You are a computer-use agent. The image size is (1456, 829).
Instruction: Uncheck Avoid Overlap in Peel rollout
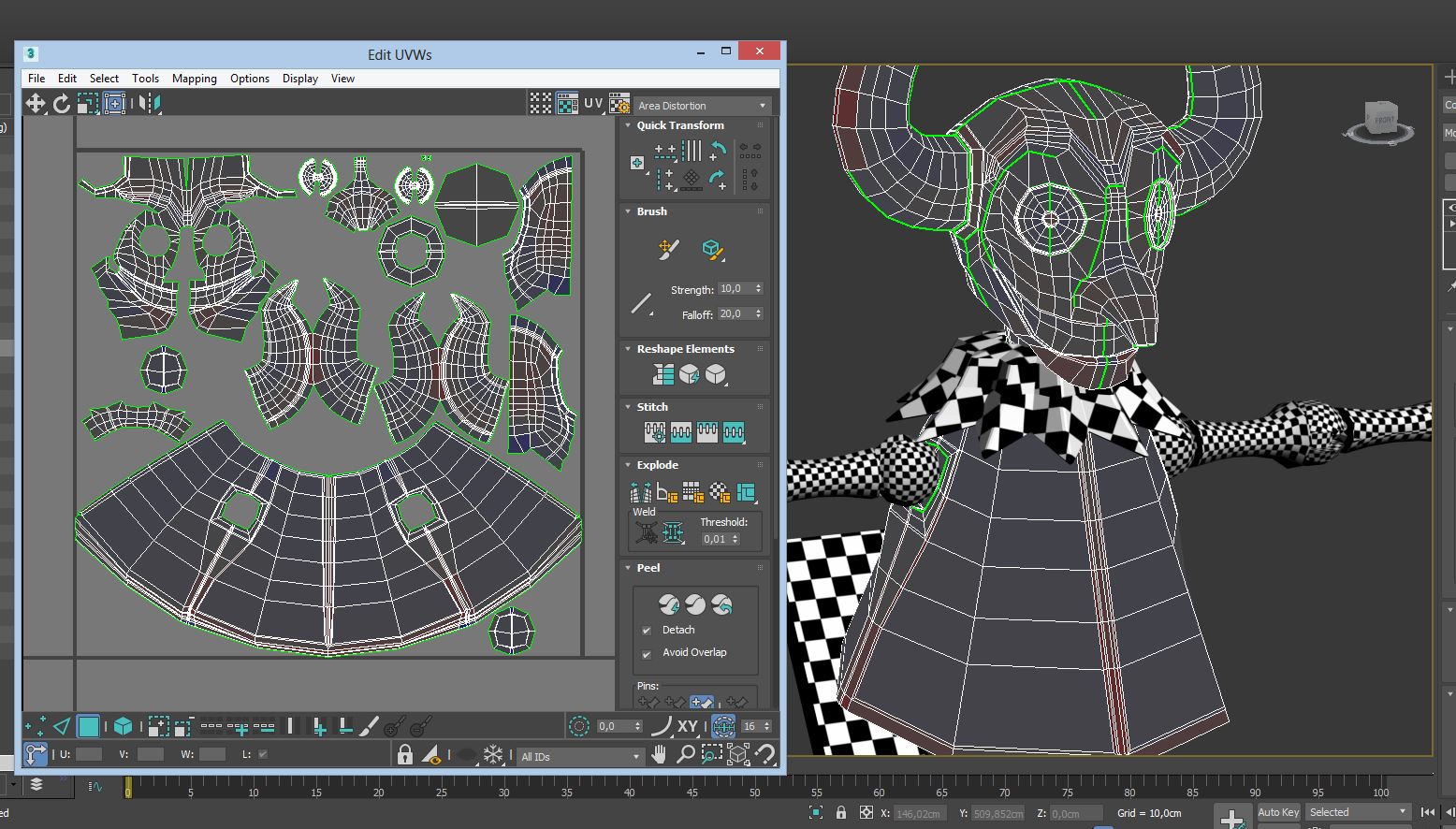pos(647,653)
